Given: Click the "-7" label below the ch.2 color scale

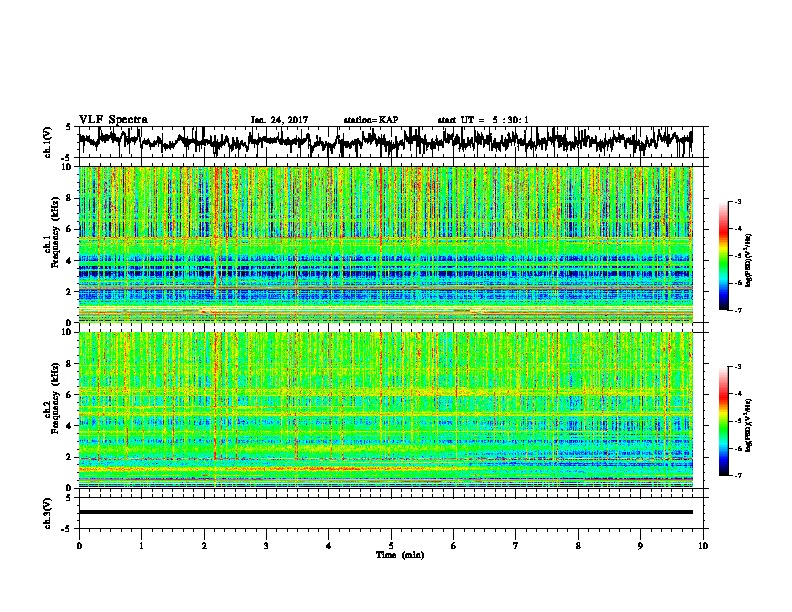Looking at the screenshot, I should [x=737, y=475].
